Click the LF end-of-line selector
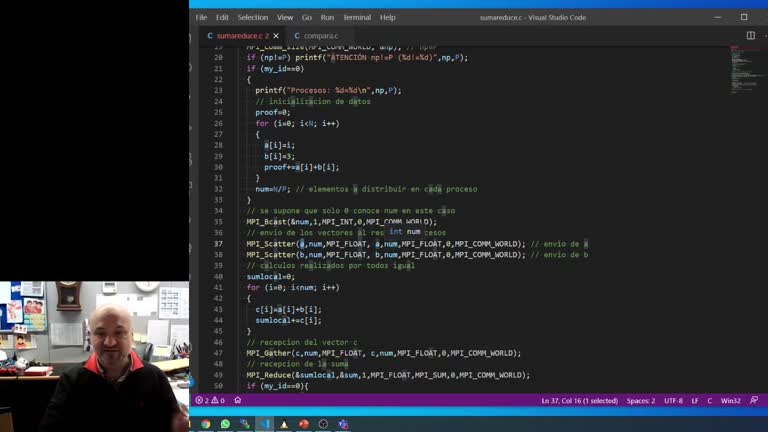Image resolution: width=768 pixels, height=432 pixels. point(695,400)
